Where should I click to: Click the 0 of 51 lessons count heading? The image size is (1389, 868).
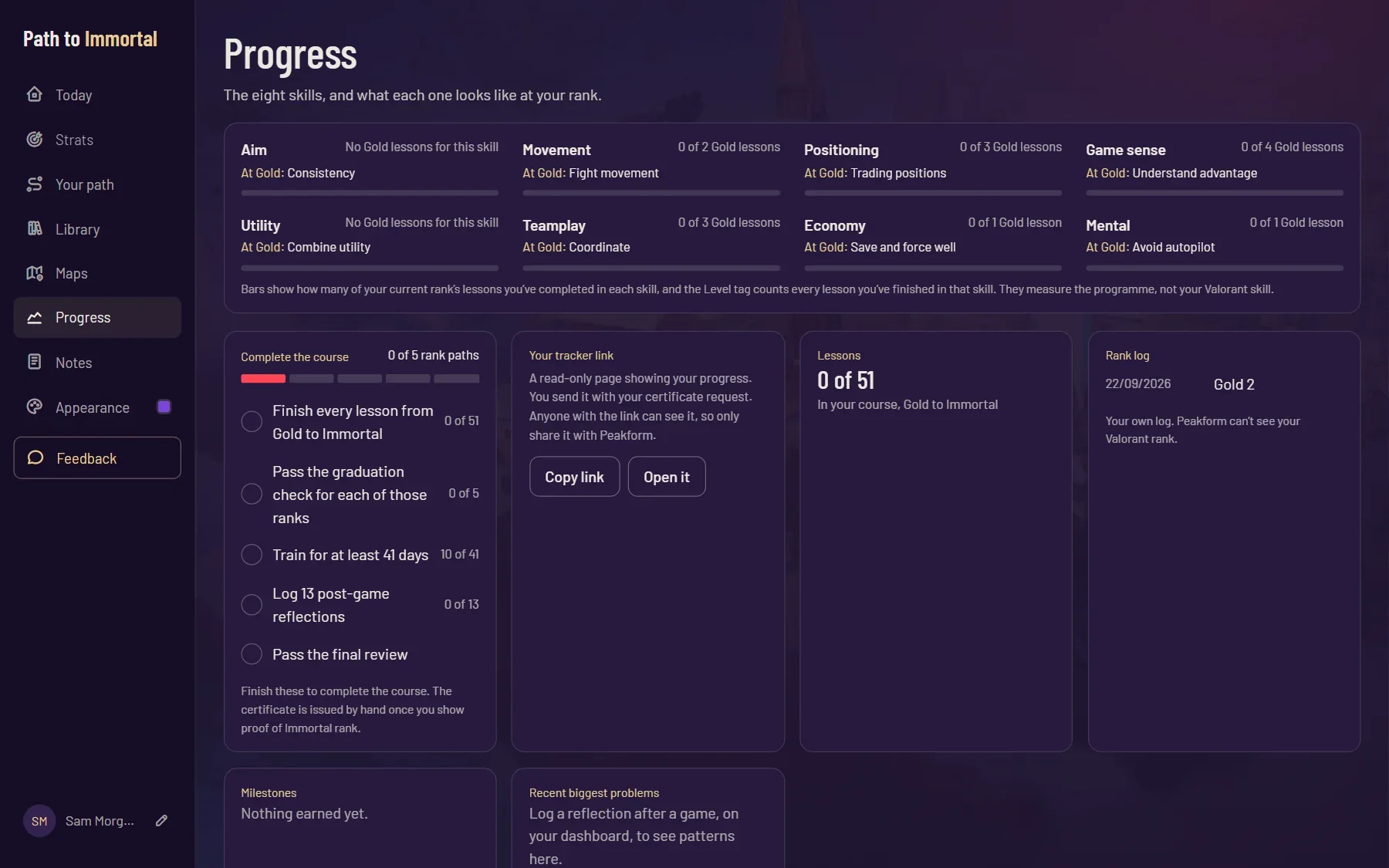click(846, 380)
